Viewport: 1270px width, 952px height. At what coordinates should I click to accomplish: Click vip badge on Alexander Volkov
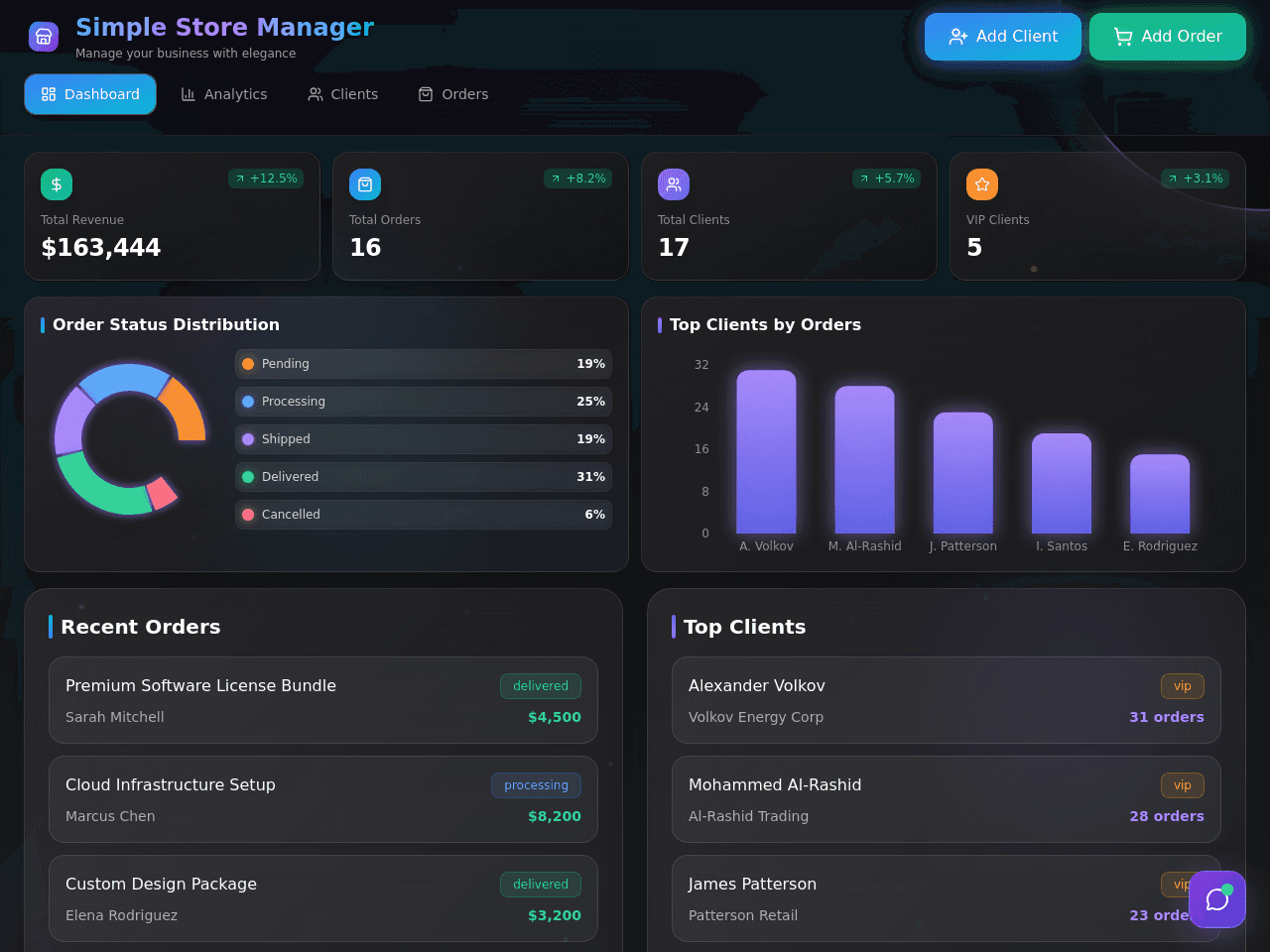coord(1183,686)
